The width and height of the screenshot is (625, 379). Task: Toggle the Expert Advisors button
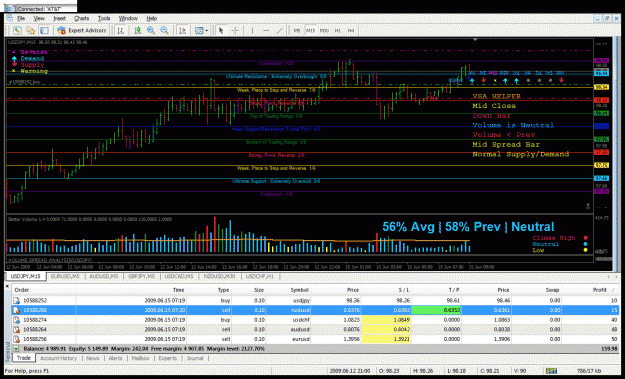tap(82, 30)
